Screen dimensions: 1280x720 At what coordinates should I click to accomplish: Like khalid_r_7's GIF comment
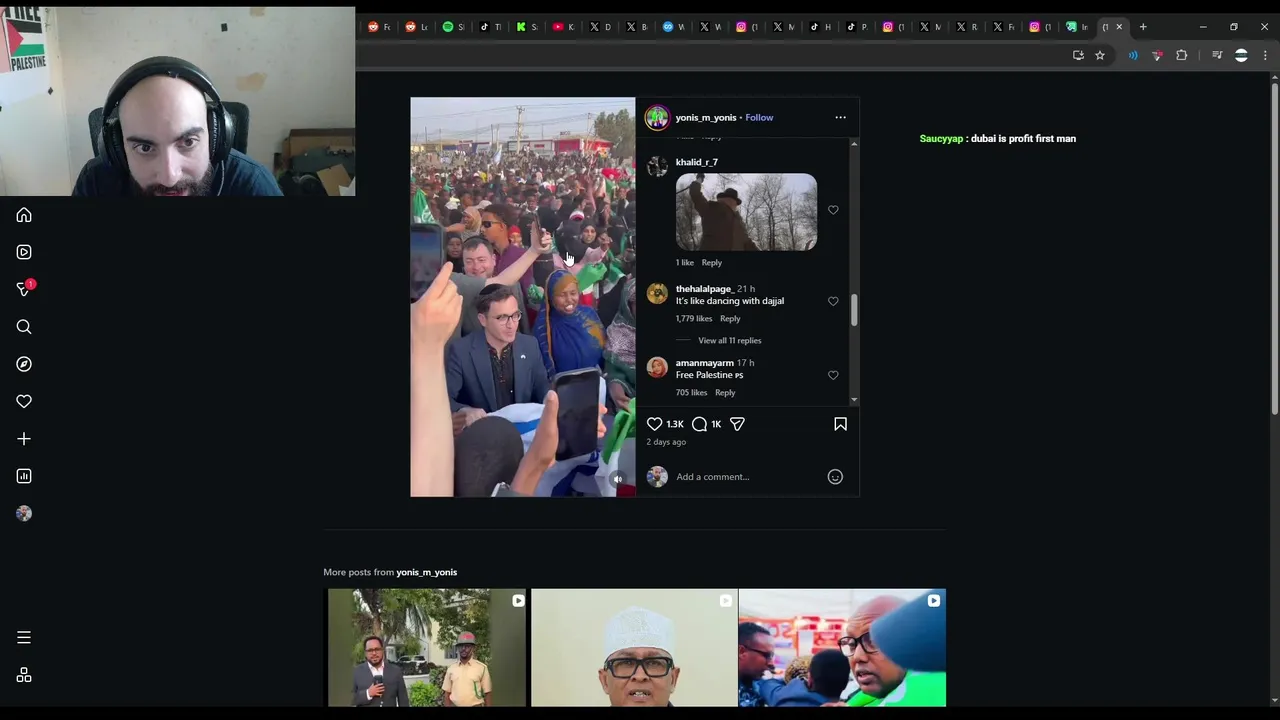coord(833,210)
